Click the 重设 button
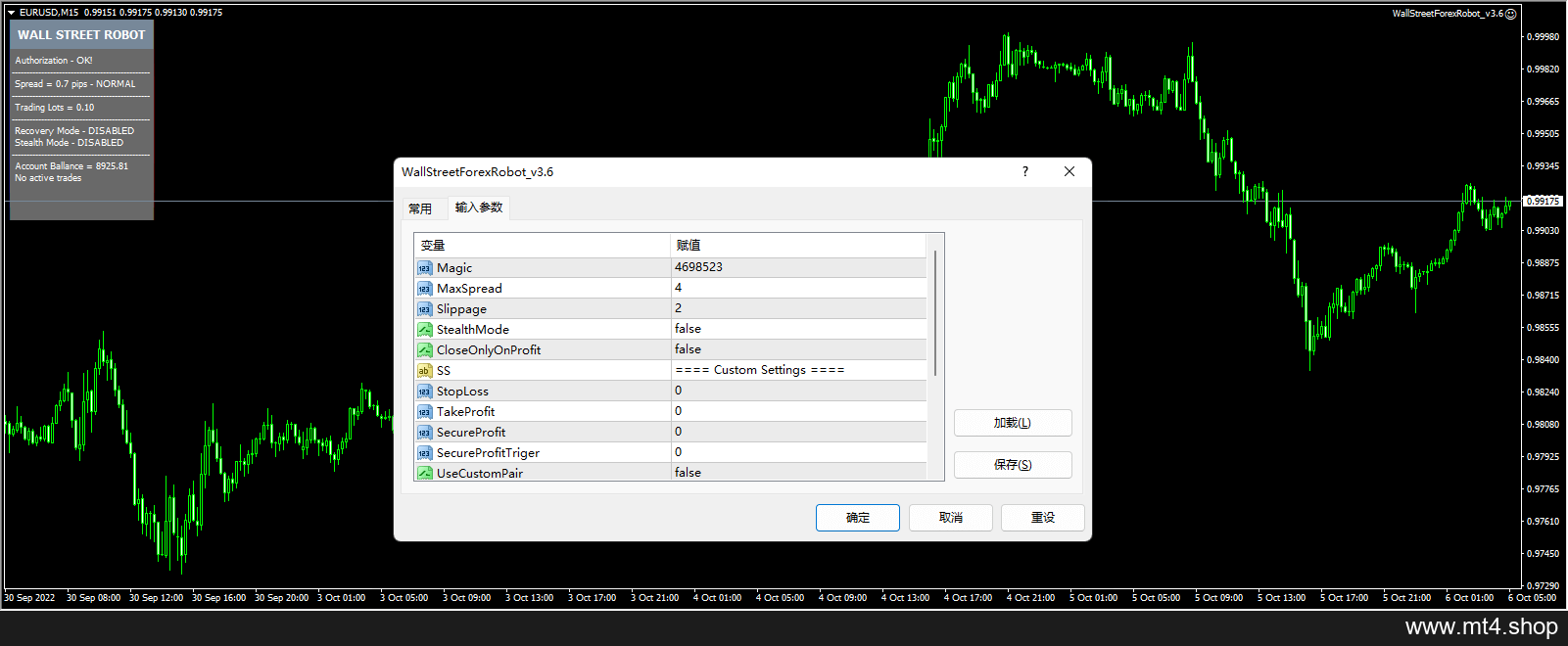The image size is (1568, 646). (1043, 518)
